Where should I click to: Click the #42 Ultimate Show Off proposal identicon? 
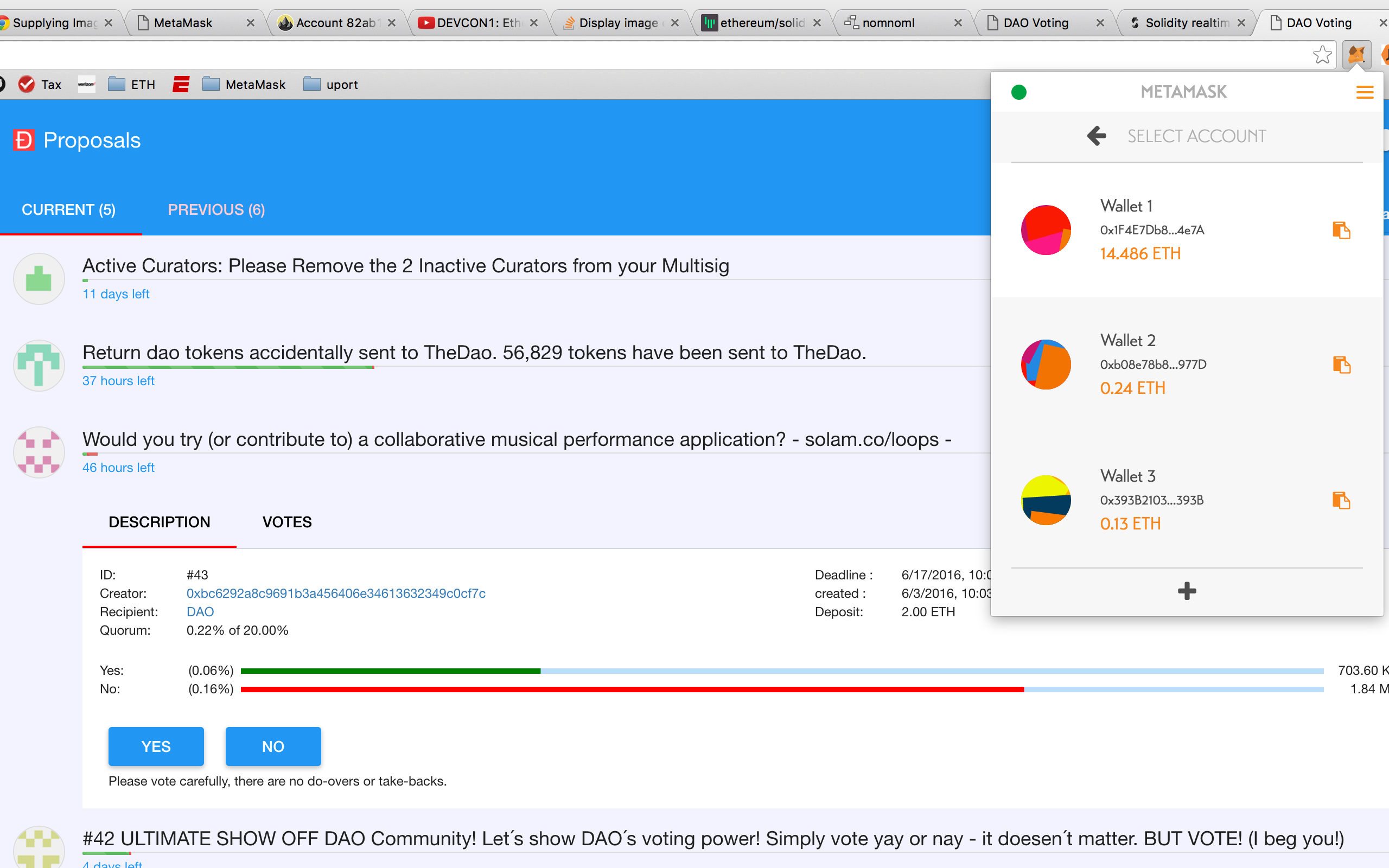(x=39, y=847)
